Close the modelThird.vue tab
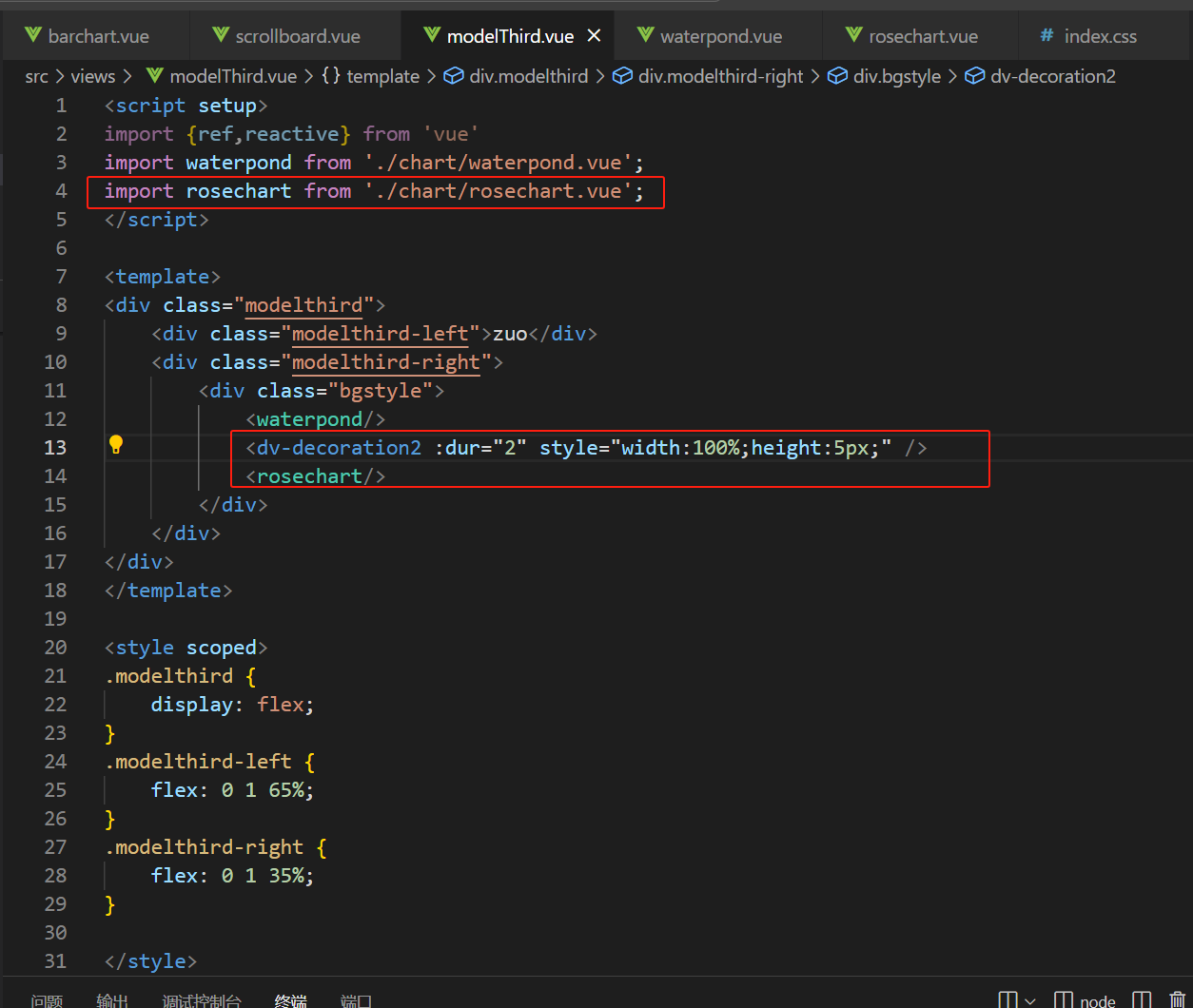Image resolution: width=1193 pixels, height=1008 pixels. click(x=595, y=36)
